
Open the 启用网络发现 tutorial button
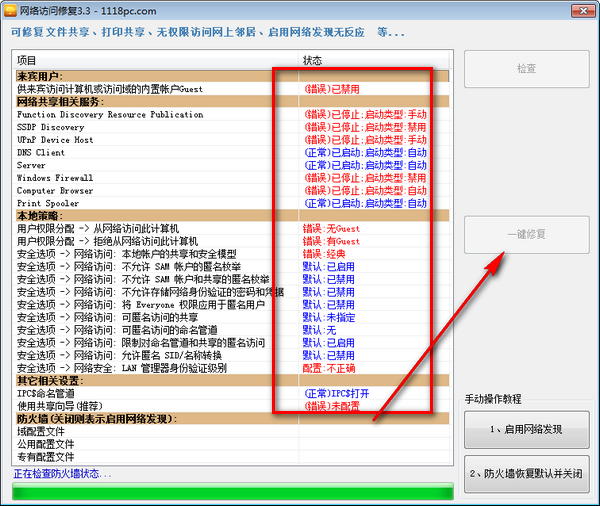(x=527, y=429)
